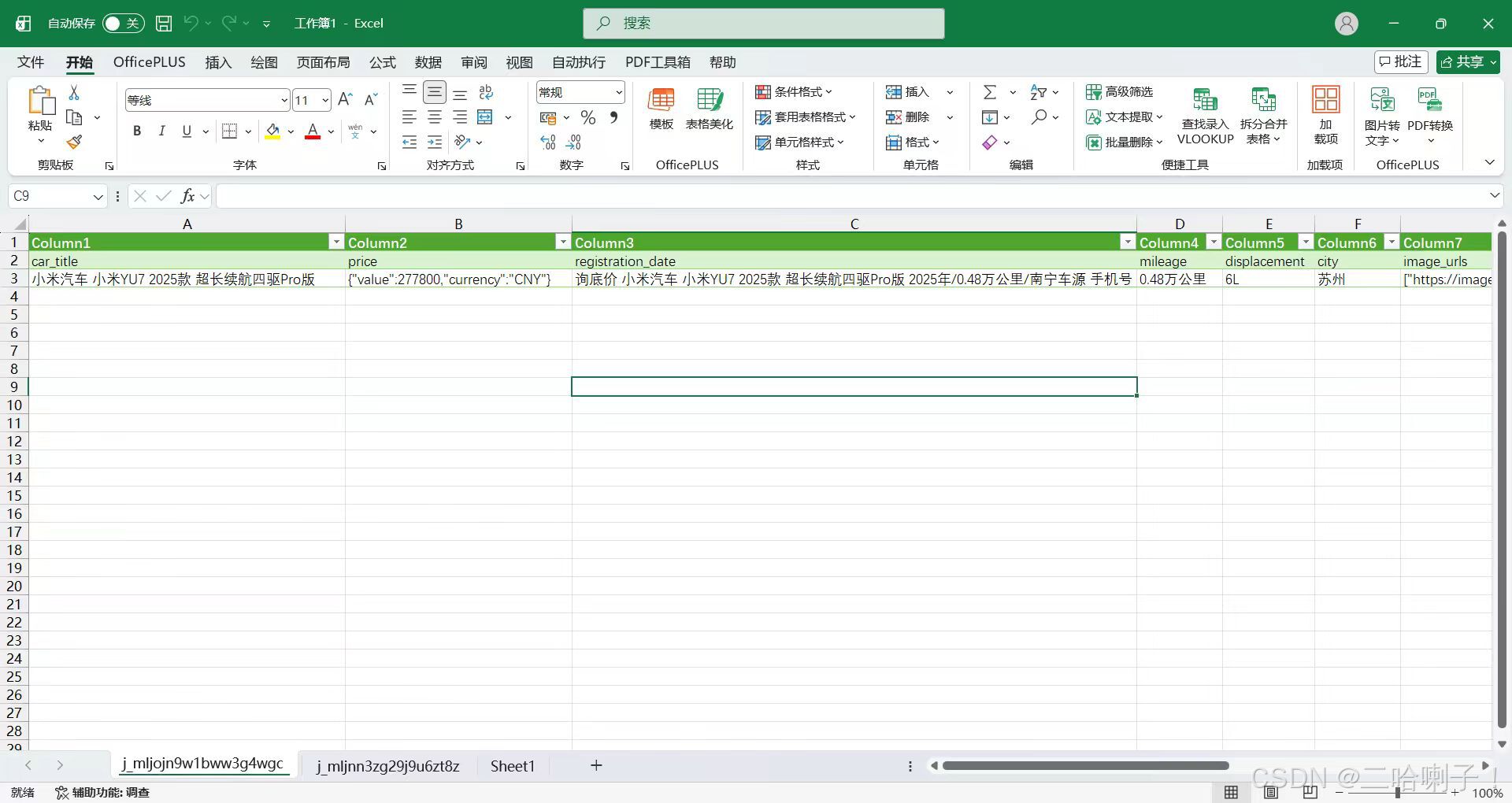The height and width of the screenshot is (803, 1512).
Task: Increase font size with larger A
Action: click(x=345, y=99)
